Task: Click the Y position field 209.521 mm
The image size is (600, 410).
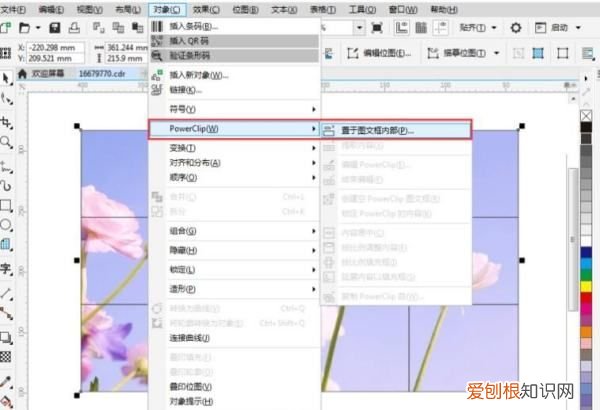Action: point(56,59)
